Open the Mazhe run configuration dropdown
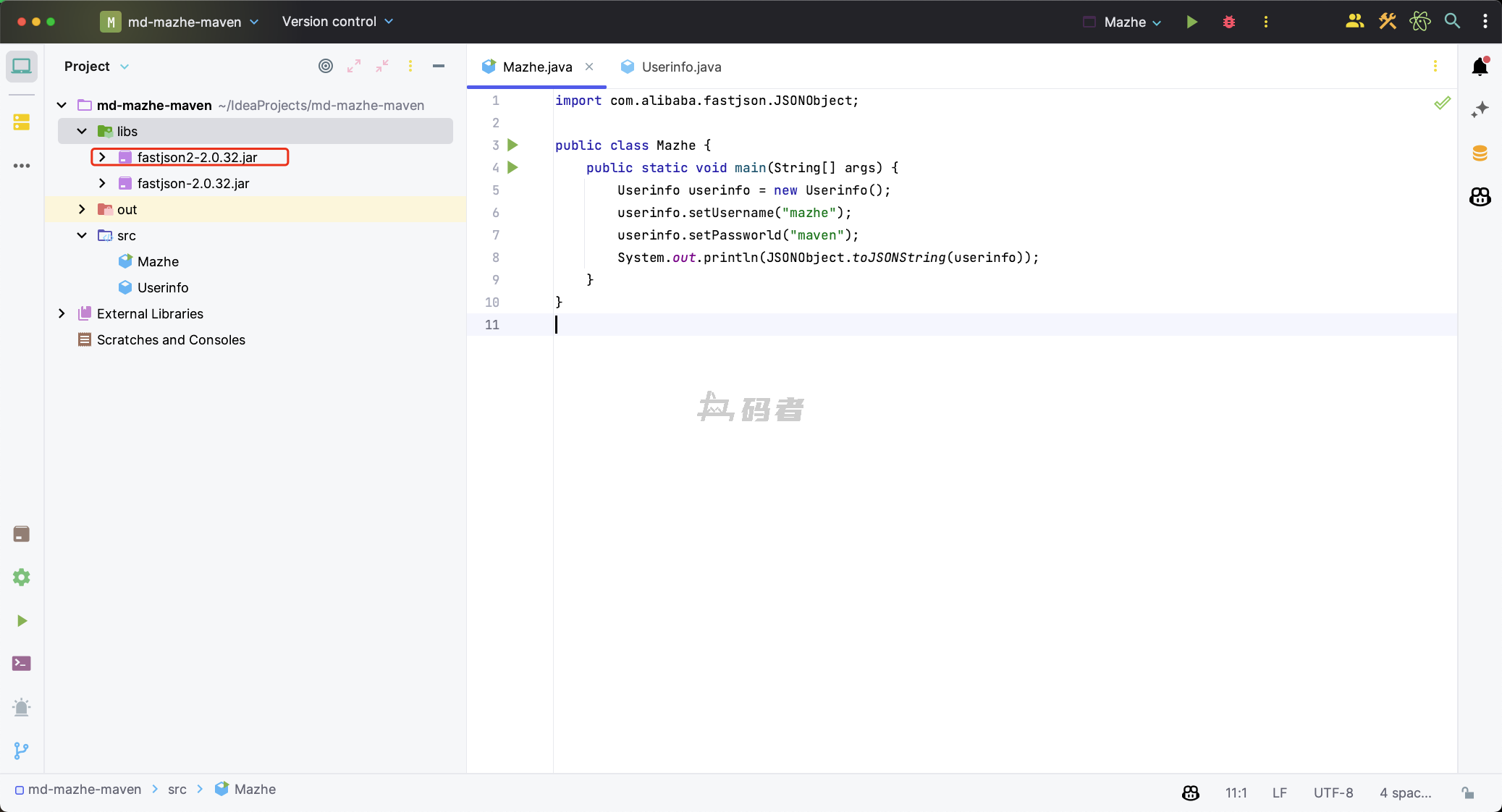This screenshot has width=1502, height=812. (x=1133, y=22)
